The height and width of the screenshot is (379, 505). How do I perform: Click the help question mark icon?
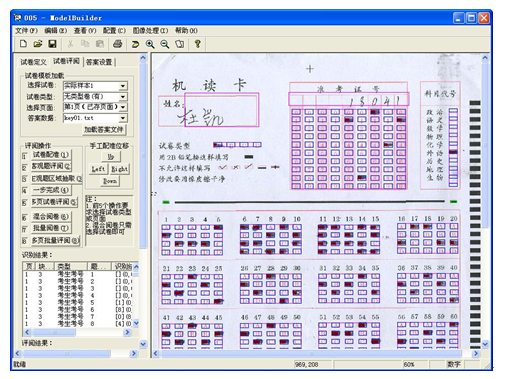click(x=197, y=44)
